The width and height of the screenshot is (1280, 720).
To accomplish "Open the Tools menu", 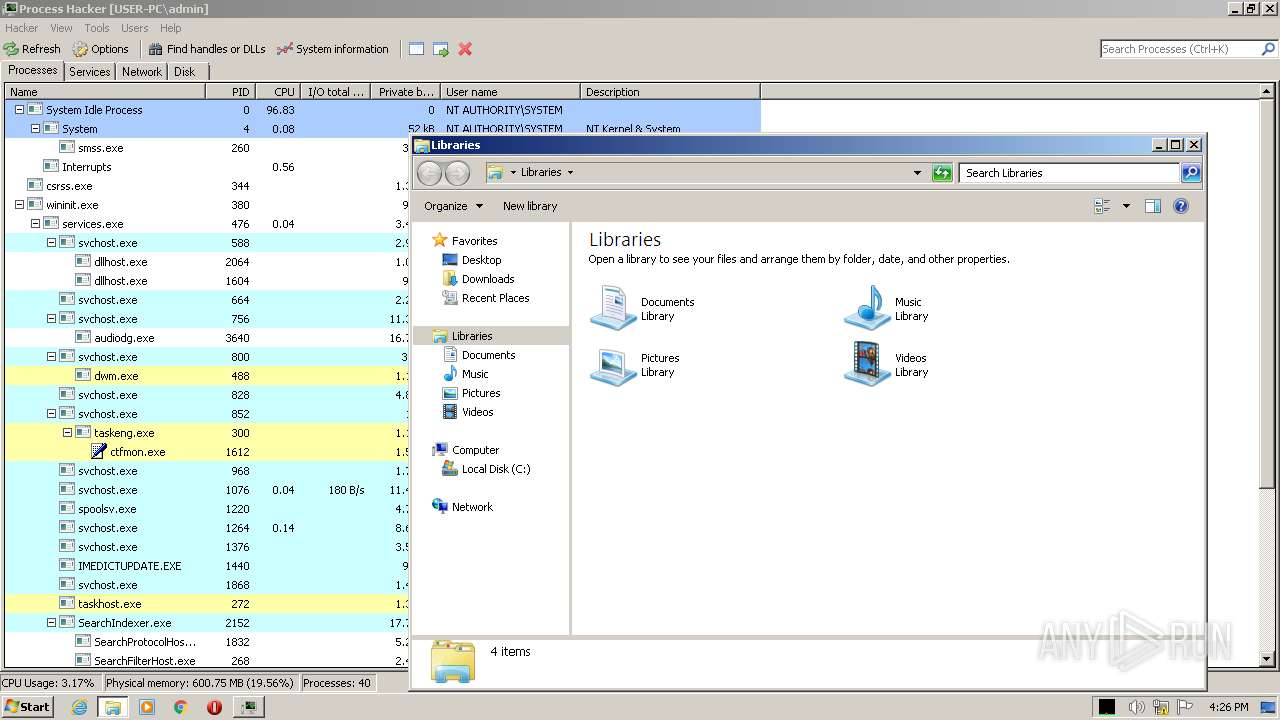I will pos(97,28).
